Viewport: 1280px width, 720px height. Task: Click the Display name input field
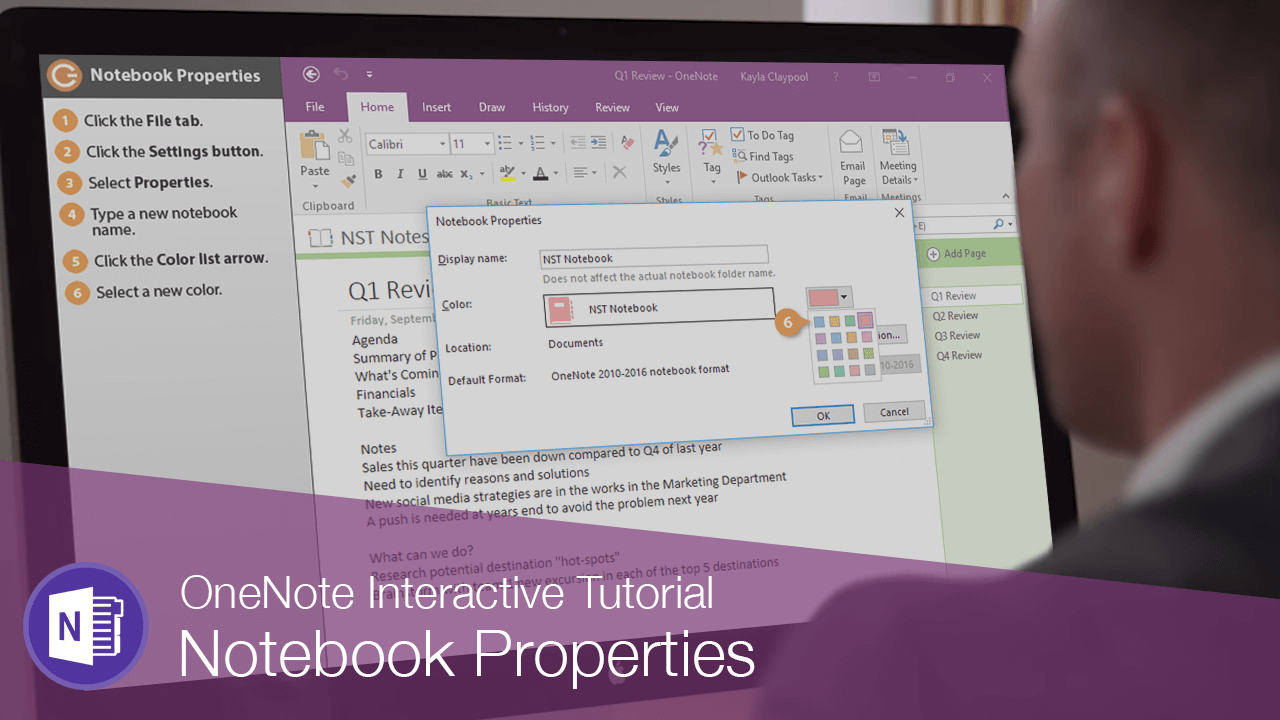(x=654, y=257)
